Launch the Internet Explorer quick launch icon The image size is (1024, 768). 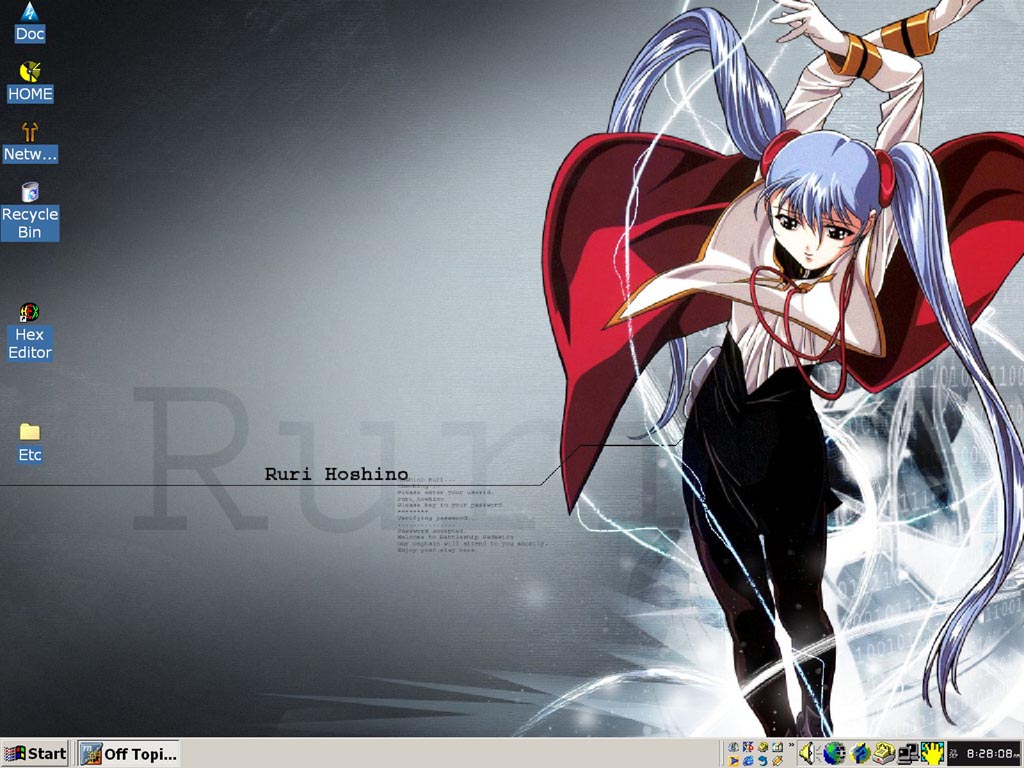pyautogui.click(x=748, y=761)
